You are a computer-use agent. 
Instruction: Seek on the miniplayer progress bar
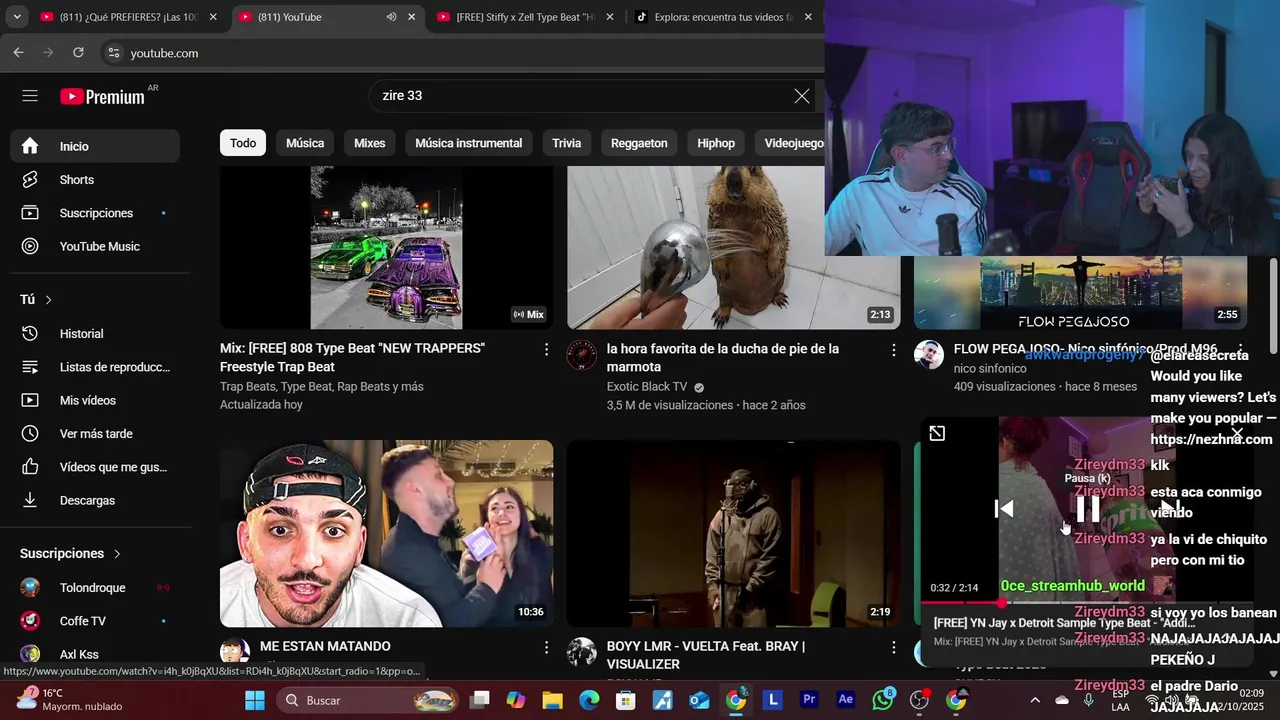(1086, 602)
